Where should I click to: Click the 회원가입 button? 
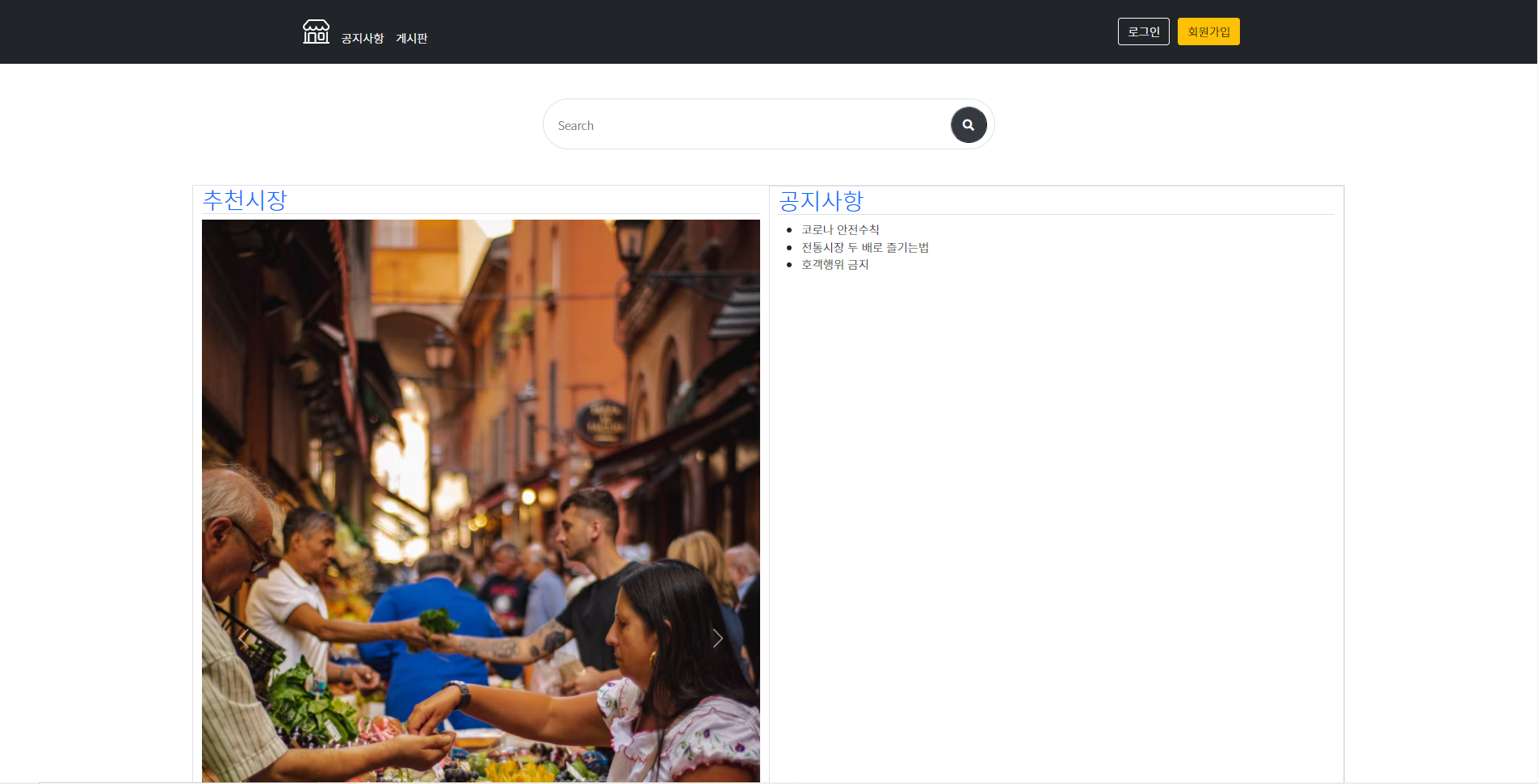tap(1208, 31)
